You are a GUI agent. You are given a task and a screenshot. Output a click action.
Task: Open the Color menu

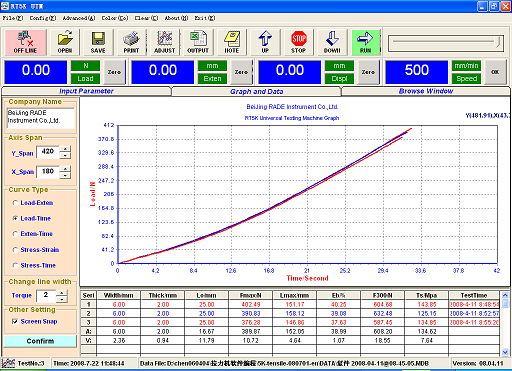pos(115,18)
